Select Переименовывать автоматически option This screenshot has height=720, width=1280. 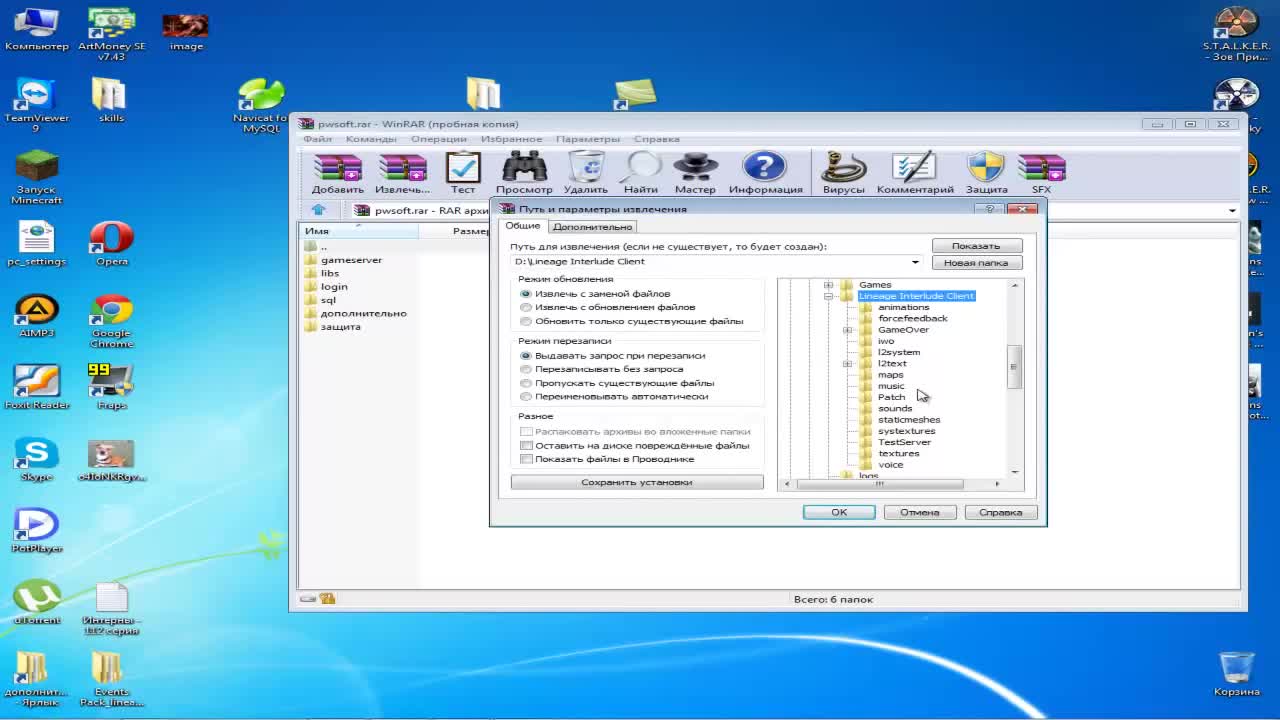[x=614, y=396]
